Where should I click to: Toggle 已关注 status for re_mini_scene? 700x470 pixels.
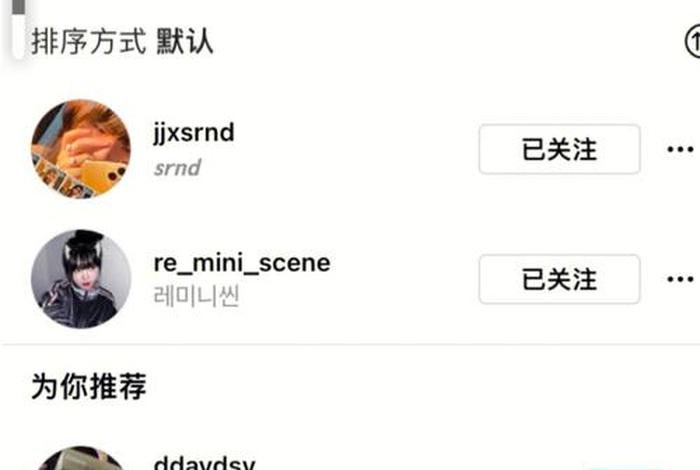(559, 279)
